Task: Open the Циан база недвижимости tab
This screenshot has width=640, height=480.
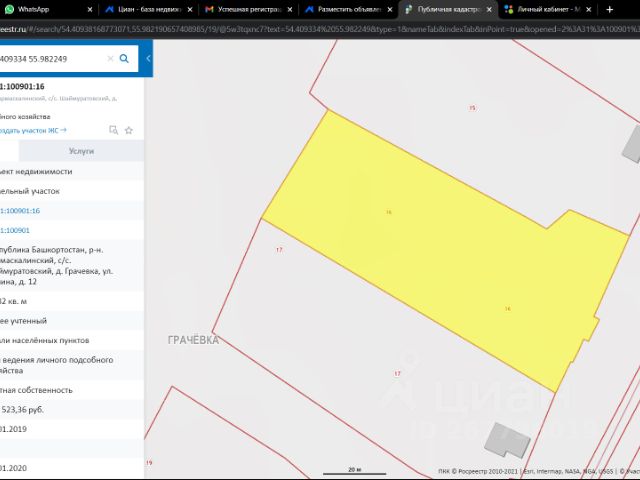Action: 148,9
